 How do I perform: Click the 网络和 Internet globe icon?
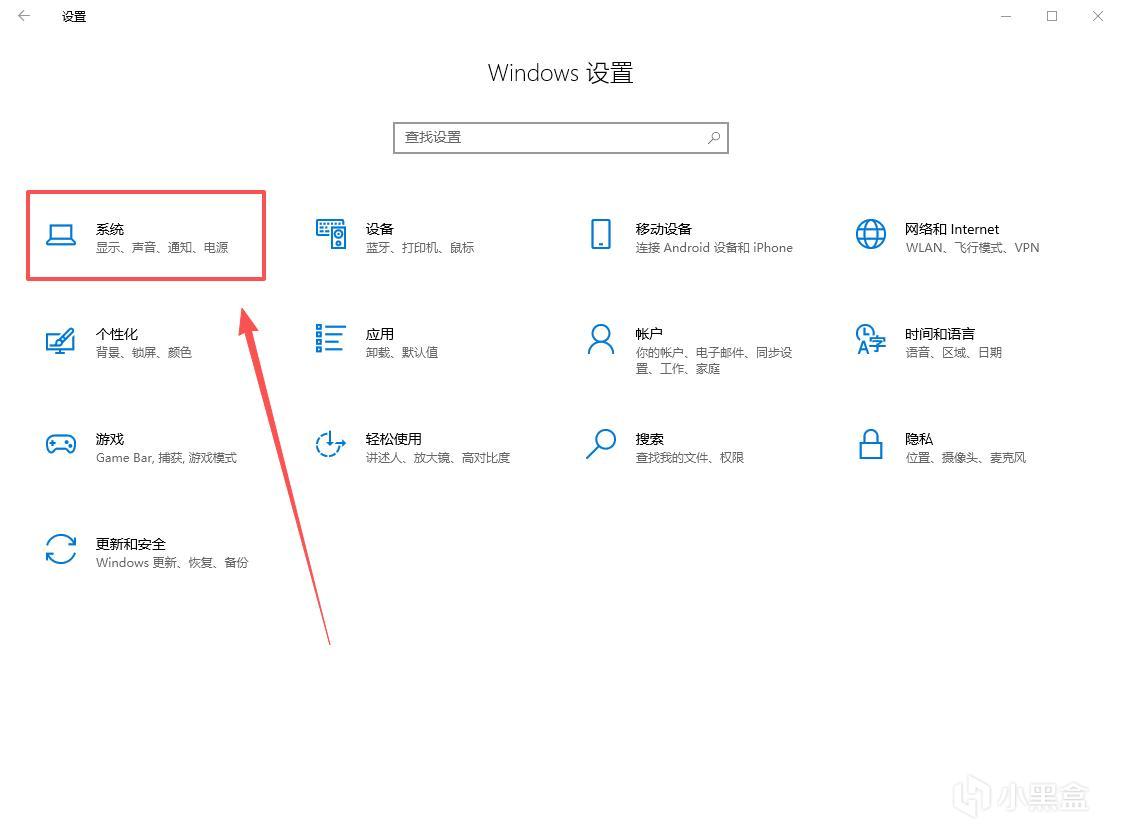pyautogui.click(x=871, y=234)
